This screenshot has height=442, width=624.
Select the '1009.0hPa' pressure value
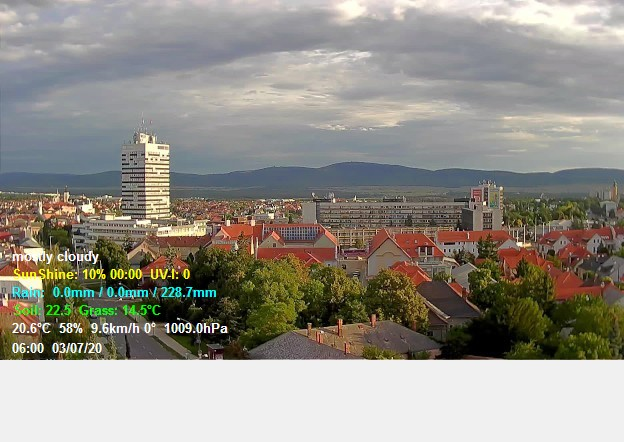[196, 329]
